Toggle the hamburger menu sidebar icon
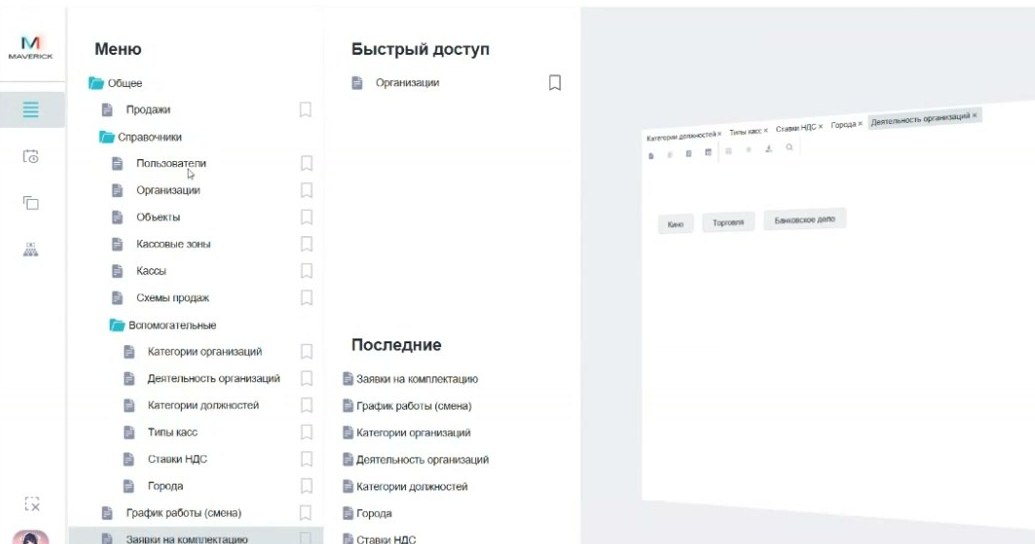 (31, 110)
